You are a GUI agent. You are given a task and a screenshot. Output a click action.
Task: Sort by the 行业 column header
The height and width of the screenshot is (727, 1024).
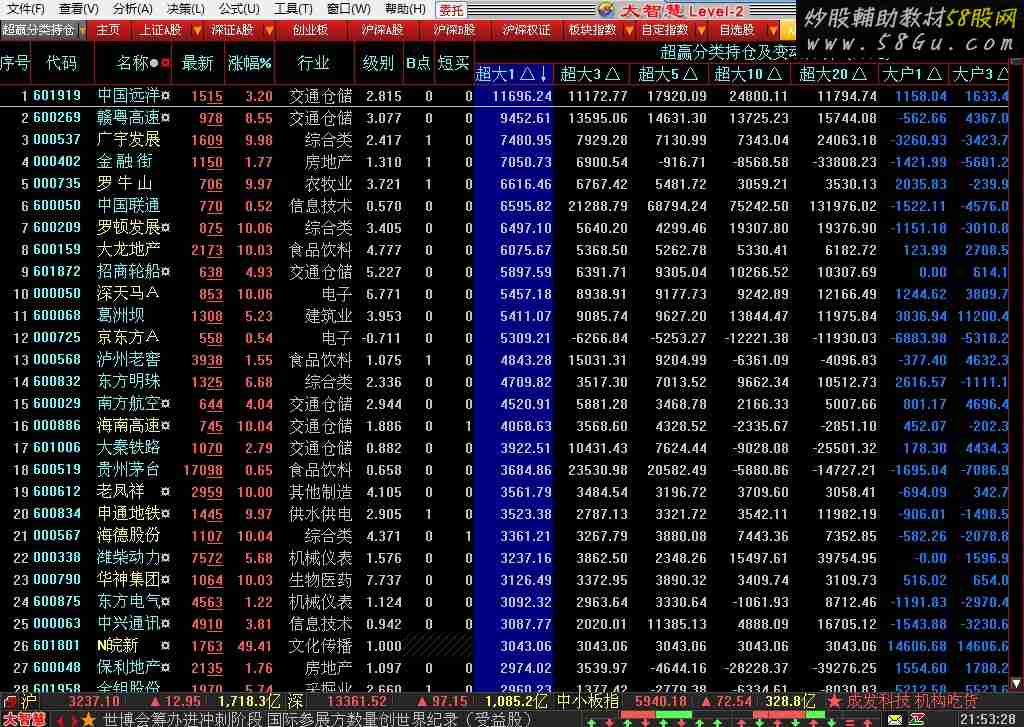(313, 63)
